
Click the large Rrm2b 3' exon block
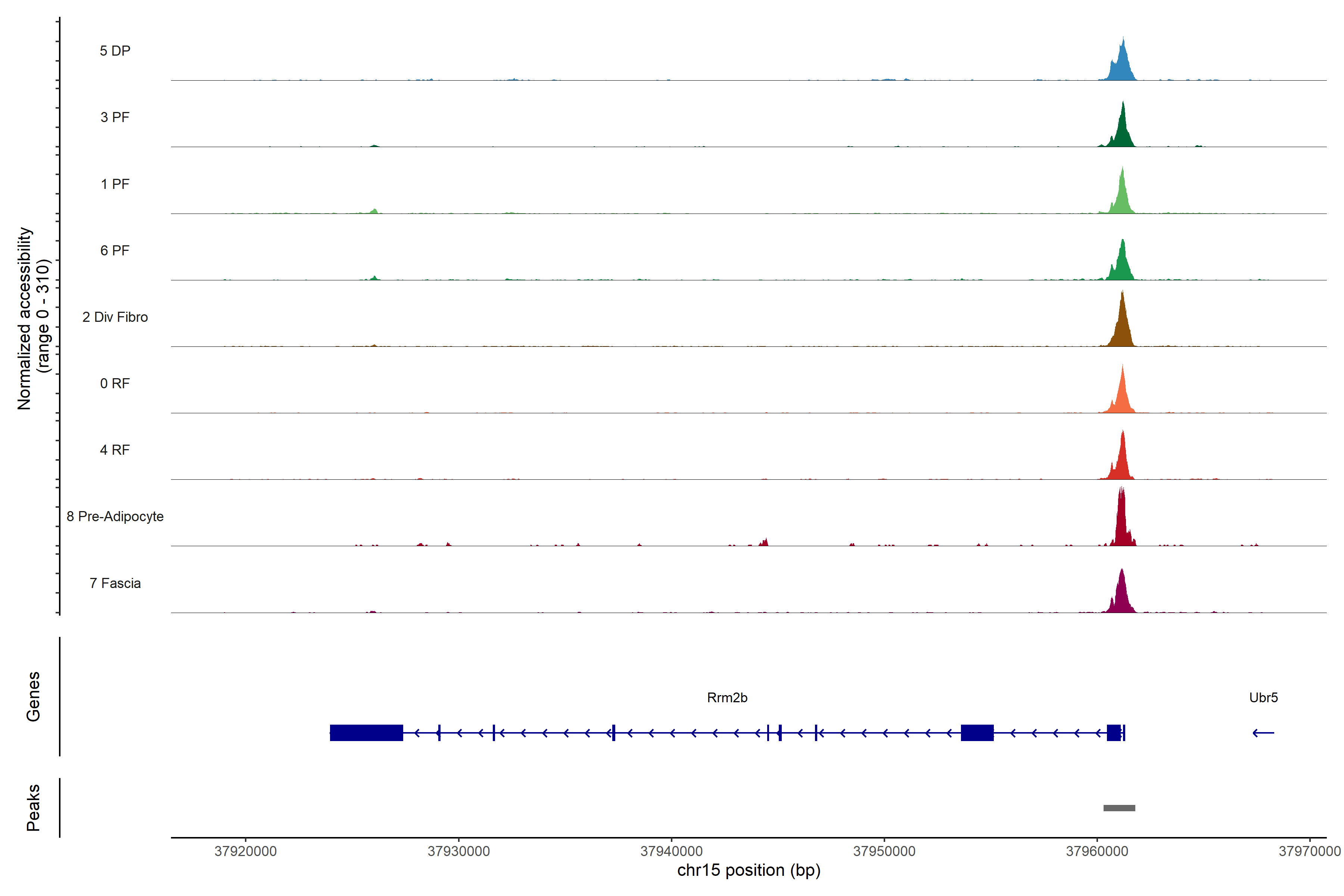coord(366,732)
